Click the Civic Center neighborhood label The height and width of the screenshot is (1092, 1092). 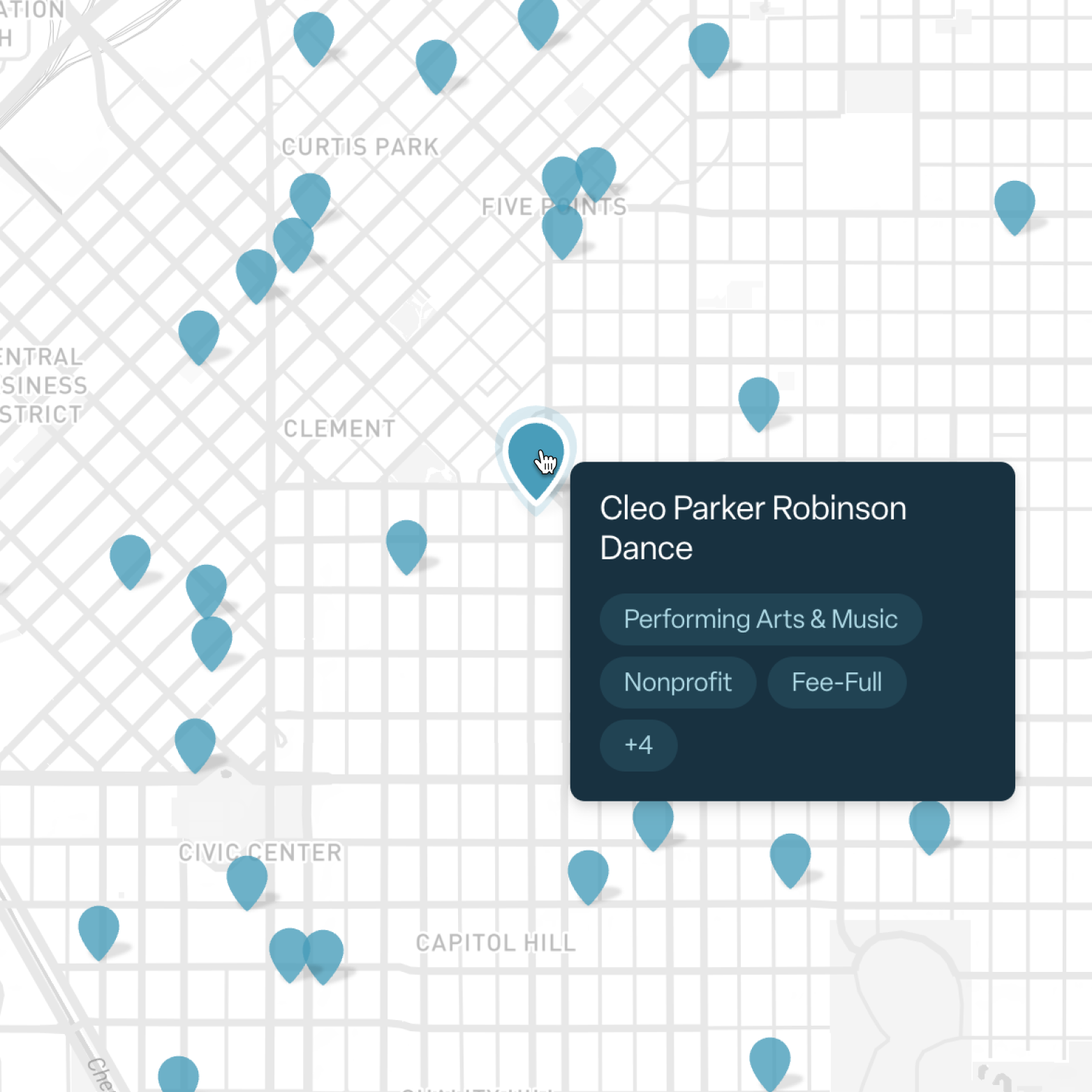pyautogui.click(x=260, y=853)
